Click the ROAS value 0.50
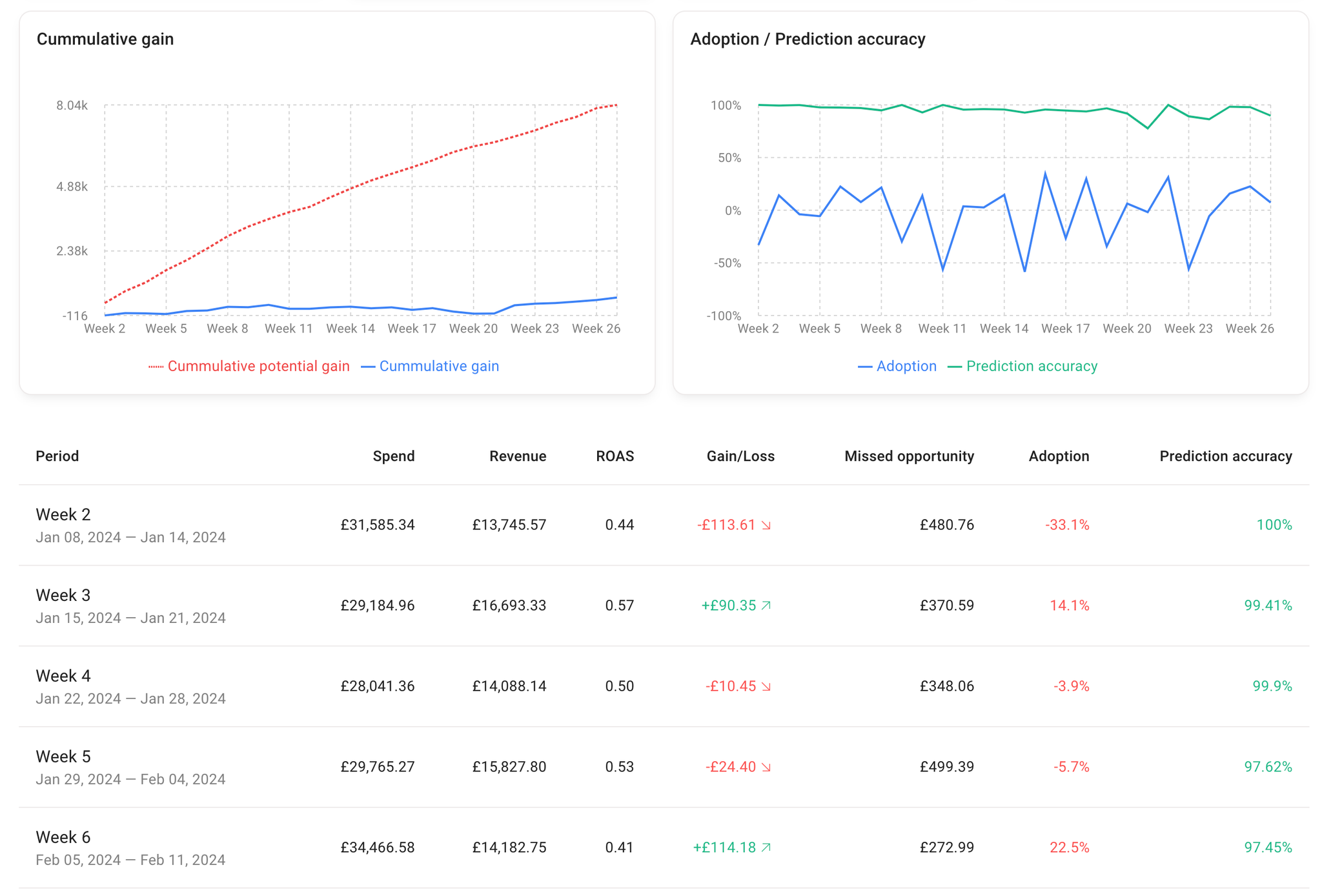This screenshot has width=1322, height=896. coord(620,686)
